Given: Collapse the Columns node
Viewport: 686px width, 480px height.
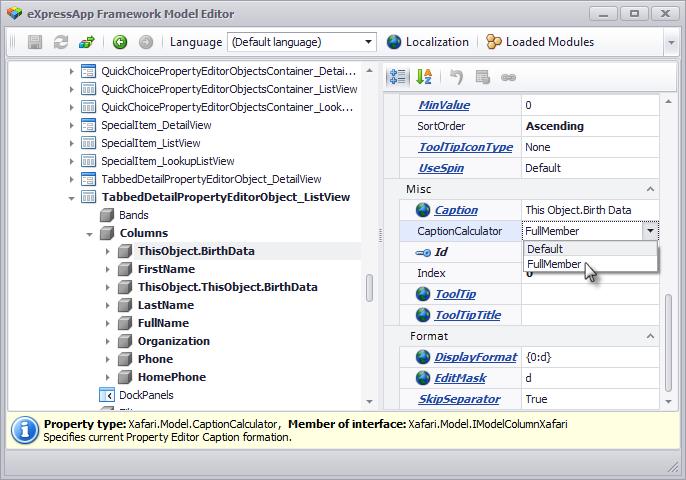Looking at the screenshot, I should (x=89, y=234).
